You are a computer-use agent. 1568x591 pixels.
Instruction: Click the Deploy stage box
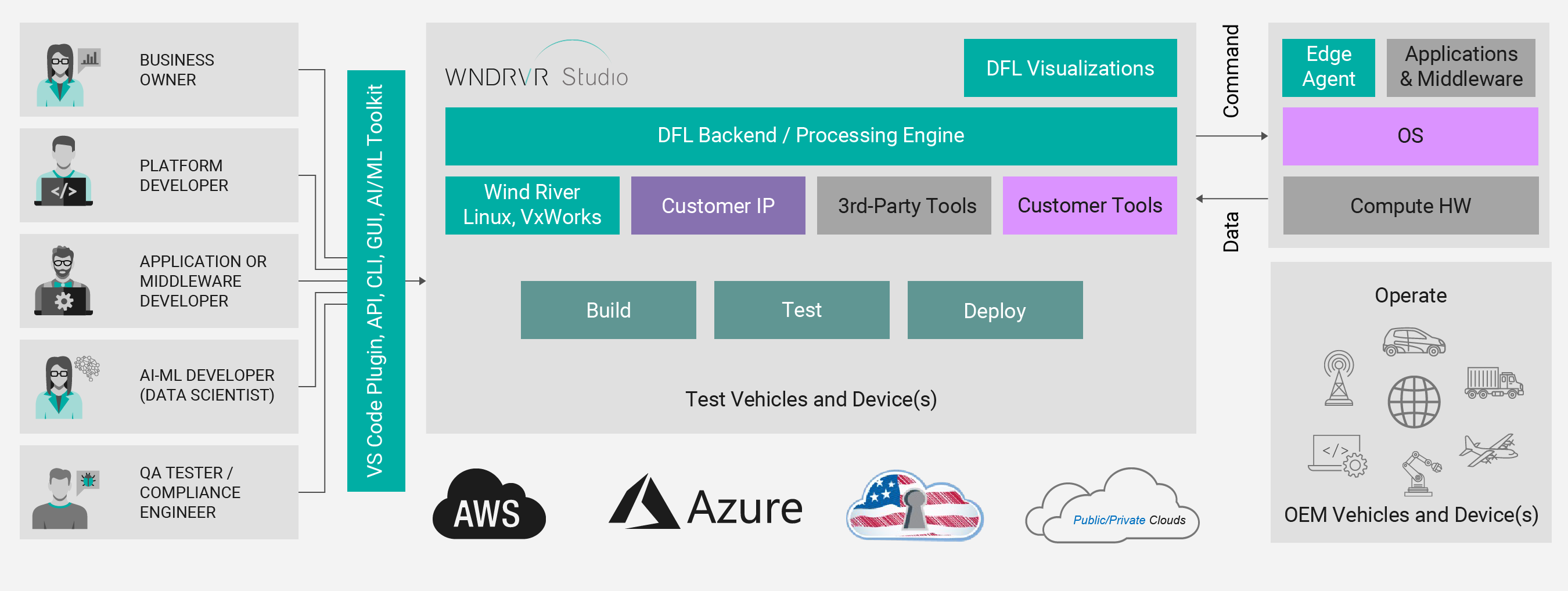pos(995,310)
